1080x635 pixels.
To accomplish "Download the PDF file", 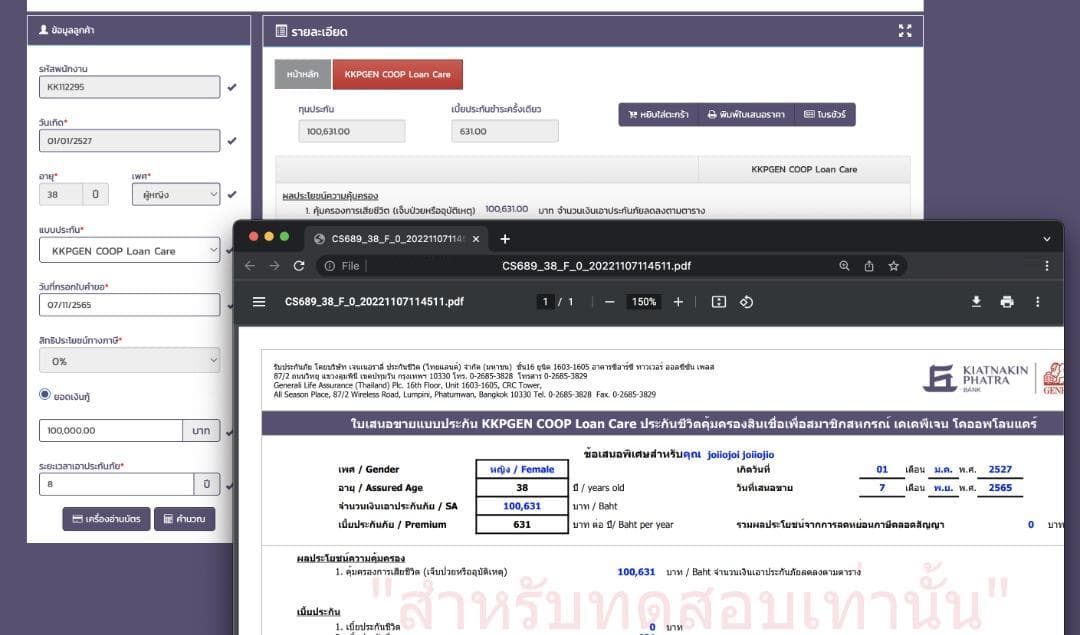I will [976, 302].
